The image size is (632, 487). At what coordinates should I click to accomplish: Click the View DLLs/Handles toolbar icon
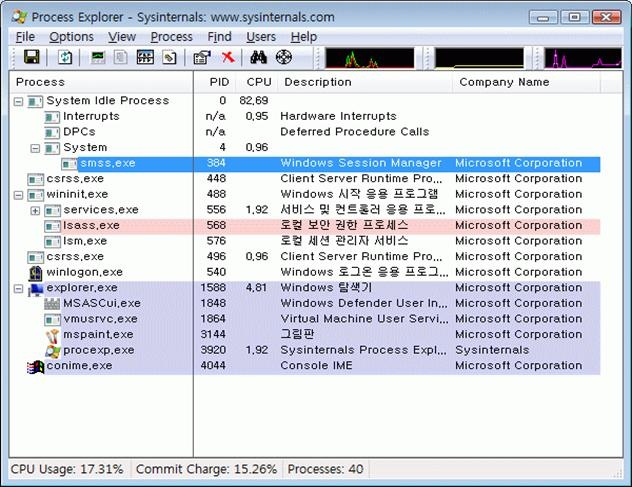[169, 57]
